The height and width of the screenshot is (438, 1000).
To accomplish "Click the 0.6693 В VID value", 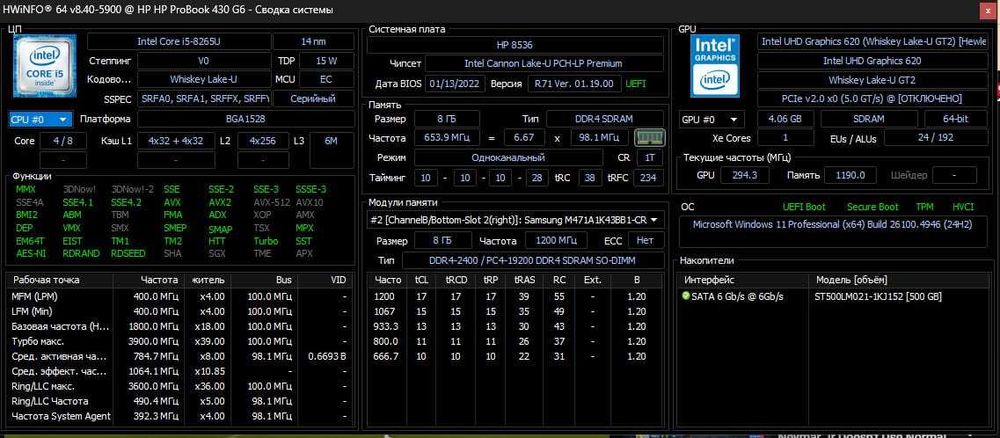I will (x=327, y=356).
